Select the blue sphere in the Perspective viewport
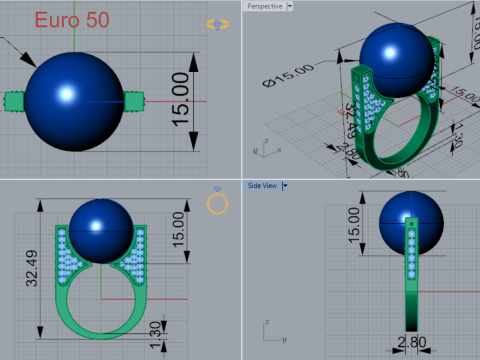Image resolution: width=480 pixels, height=360 pixels. (397, 60)
